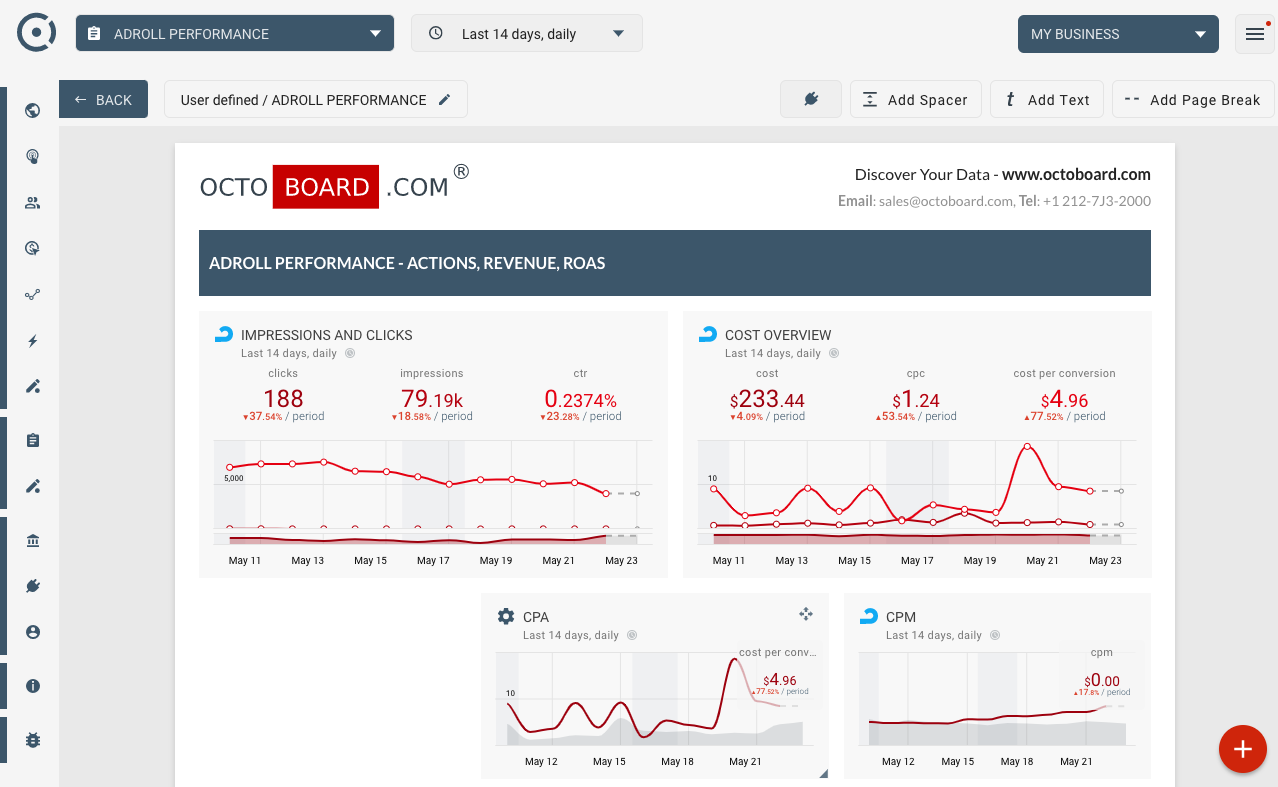Click the red plus add-widget button
1278x787 pixels.
1243,749
